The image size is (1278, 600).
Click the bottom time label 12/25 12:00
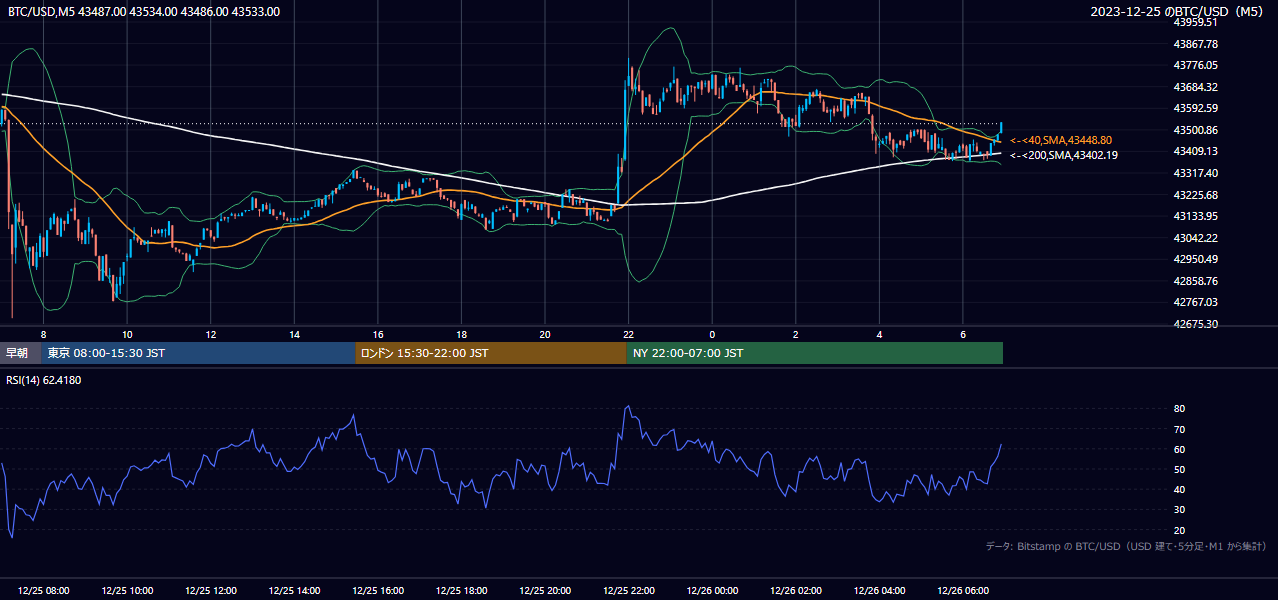pyautogui.click(x=211, y=591)
